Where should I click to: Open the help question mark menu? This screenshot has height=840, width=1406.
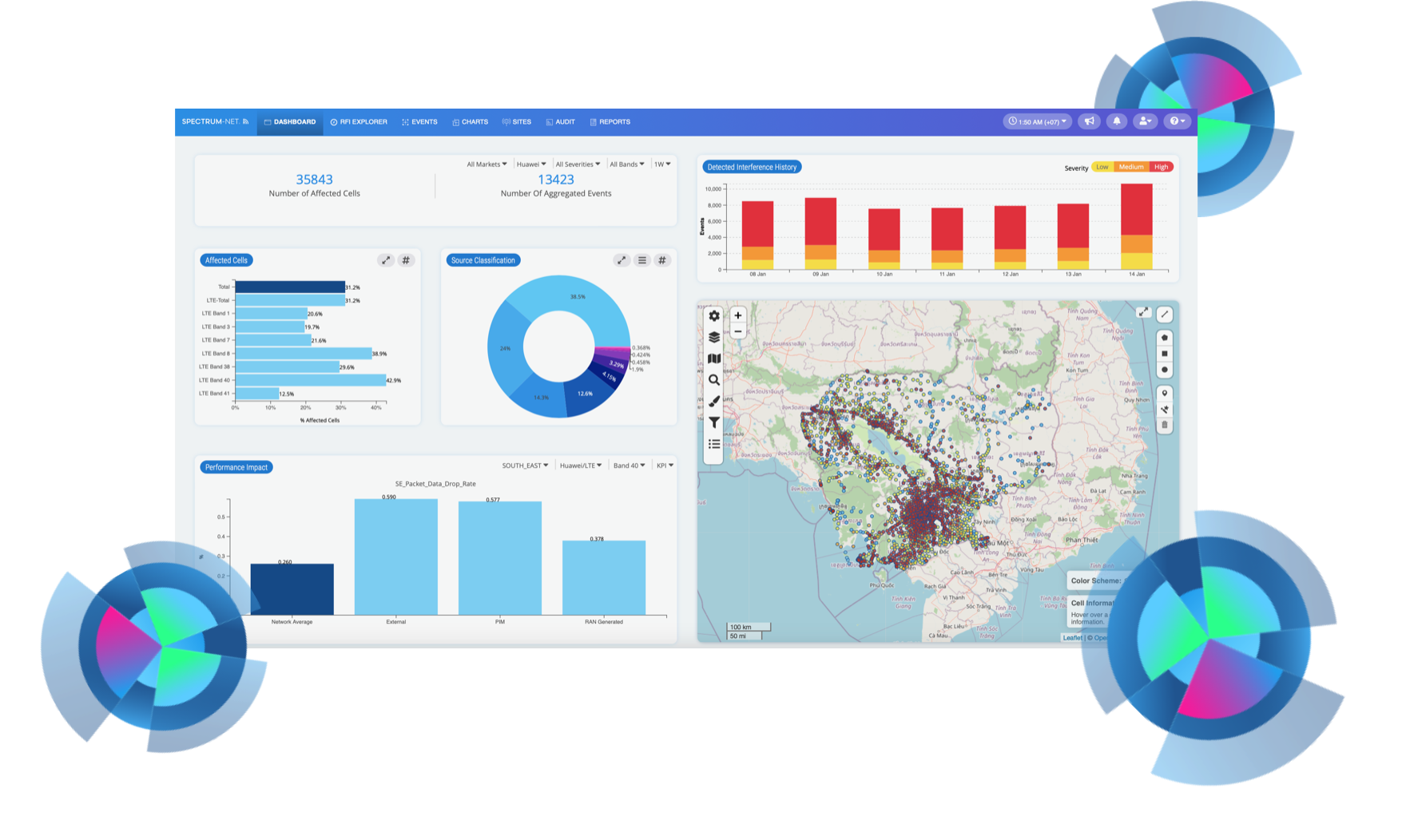click(x=1177, y=121)
